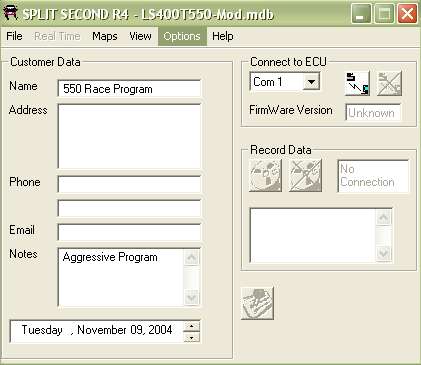Image resolution: width=421 pixels, height=365 pixels.
Task: Open the Help menu
Action: point(223,36)
